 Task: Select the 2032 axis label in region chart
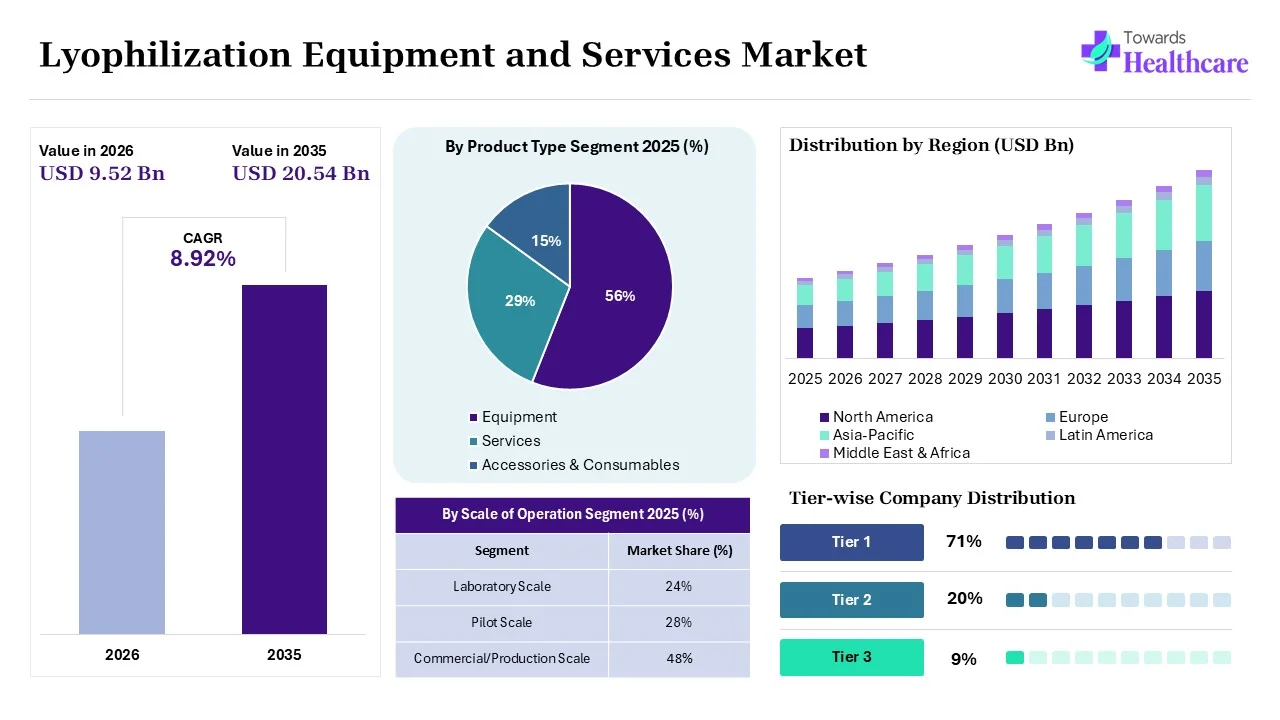click(1084, 380)
